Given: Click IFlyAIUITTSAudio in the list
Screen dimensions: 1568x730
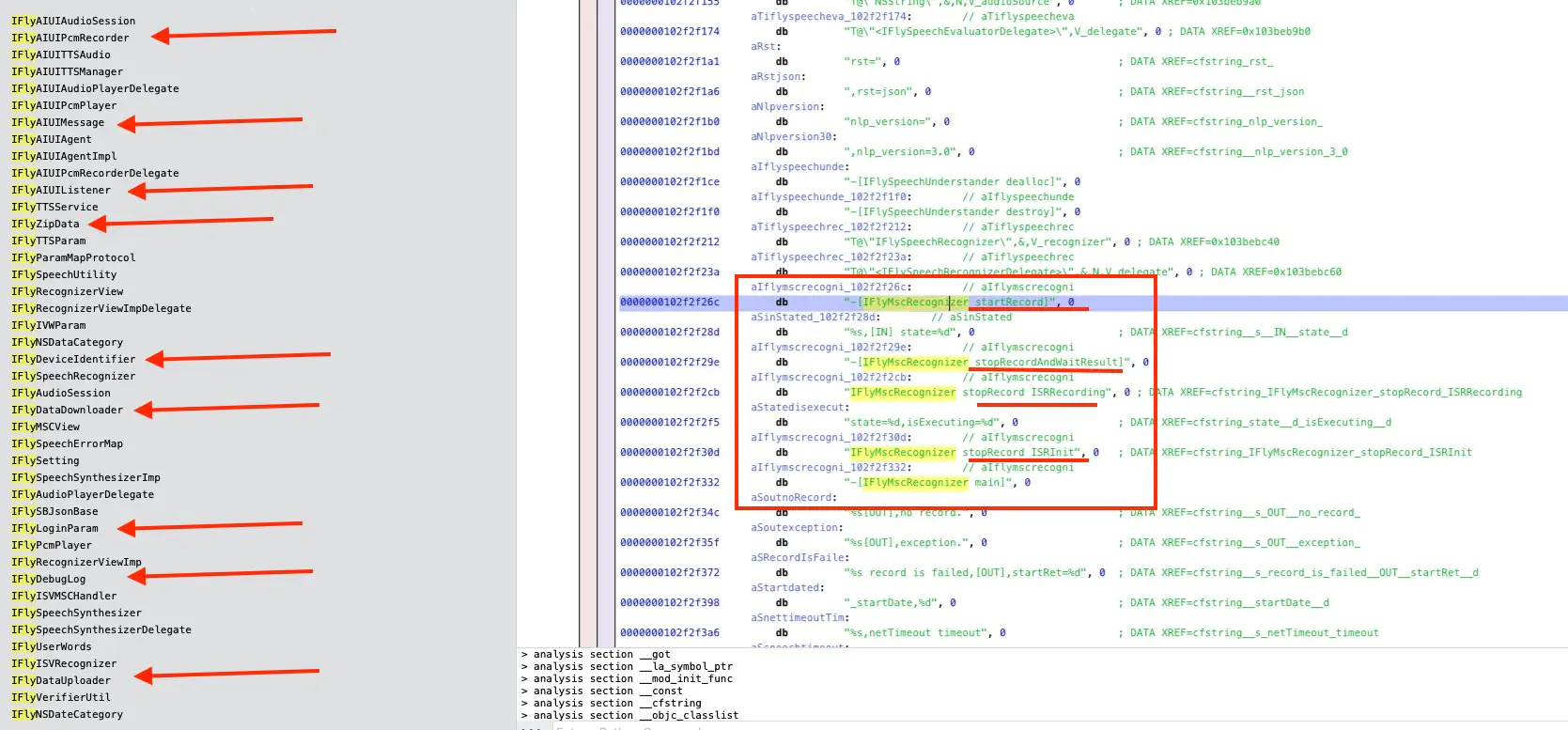Looking at the screenshot, I should point(61,54).
